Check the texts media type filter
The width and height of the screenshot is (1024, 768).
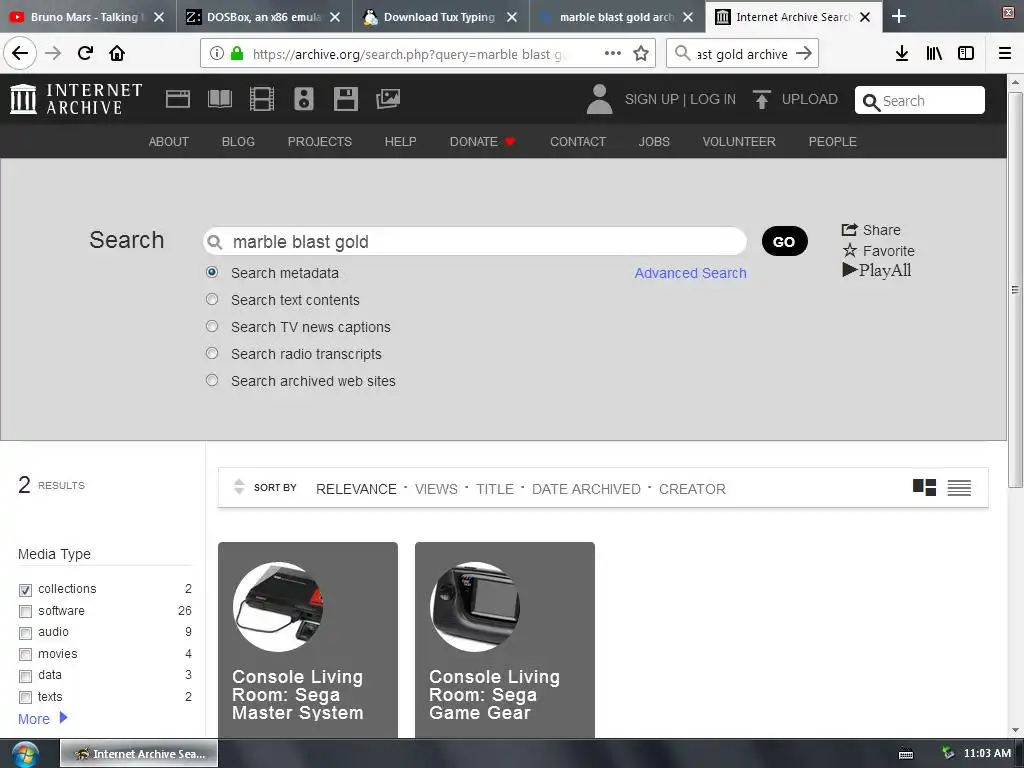pos(25,697)
